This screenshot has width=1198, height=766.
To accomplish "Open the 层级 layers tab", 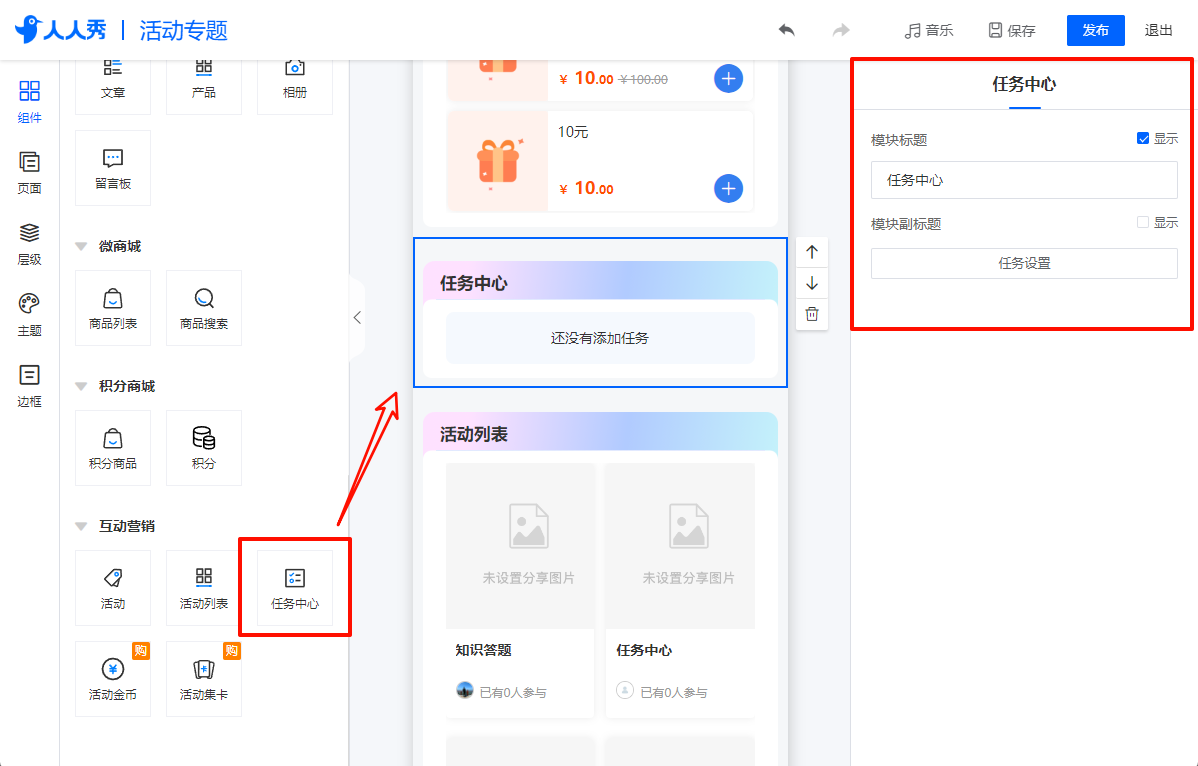I will coord(29,244).
